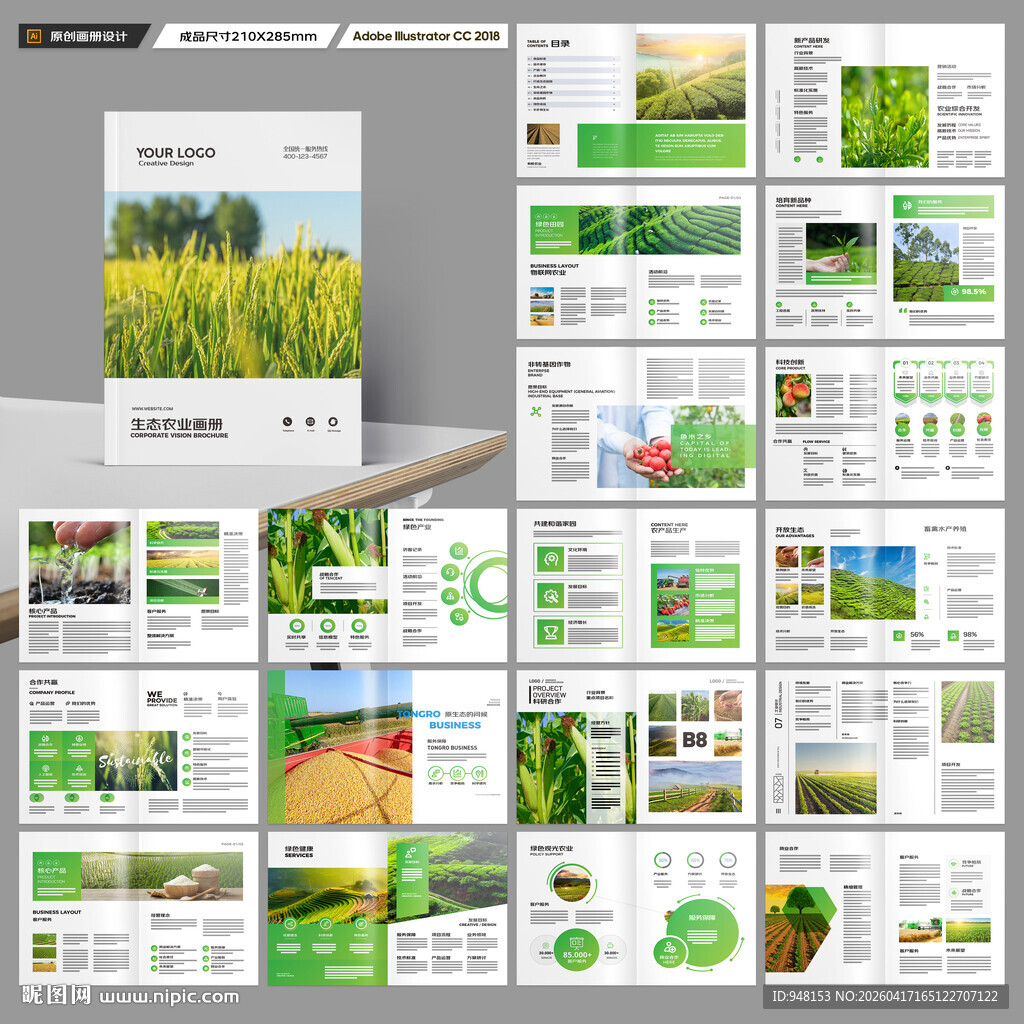Click the 目录 table of contents heading
1024x1024 pixels.
[x=560, y=44]
